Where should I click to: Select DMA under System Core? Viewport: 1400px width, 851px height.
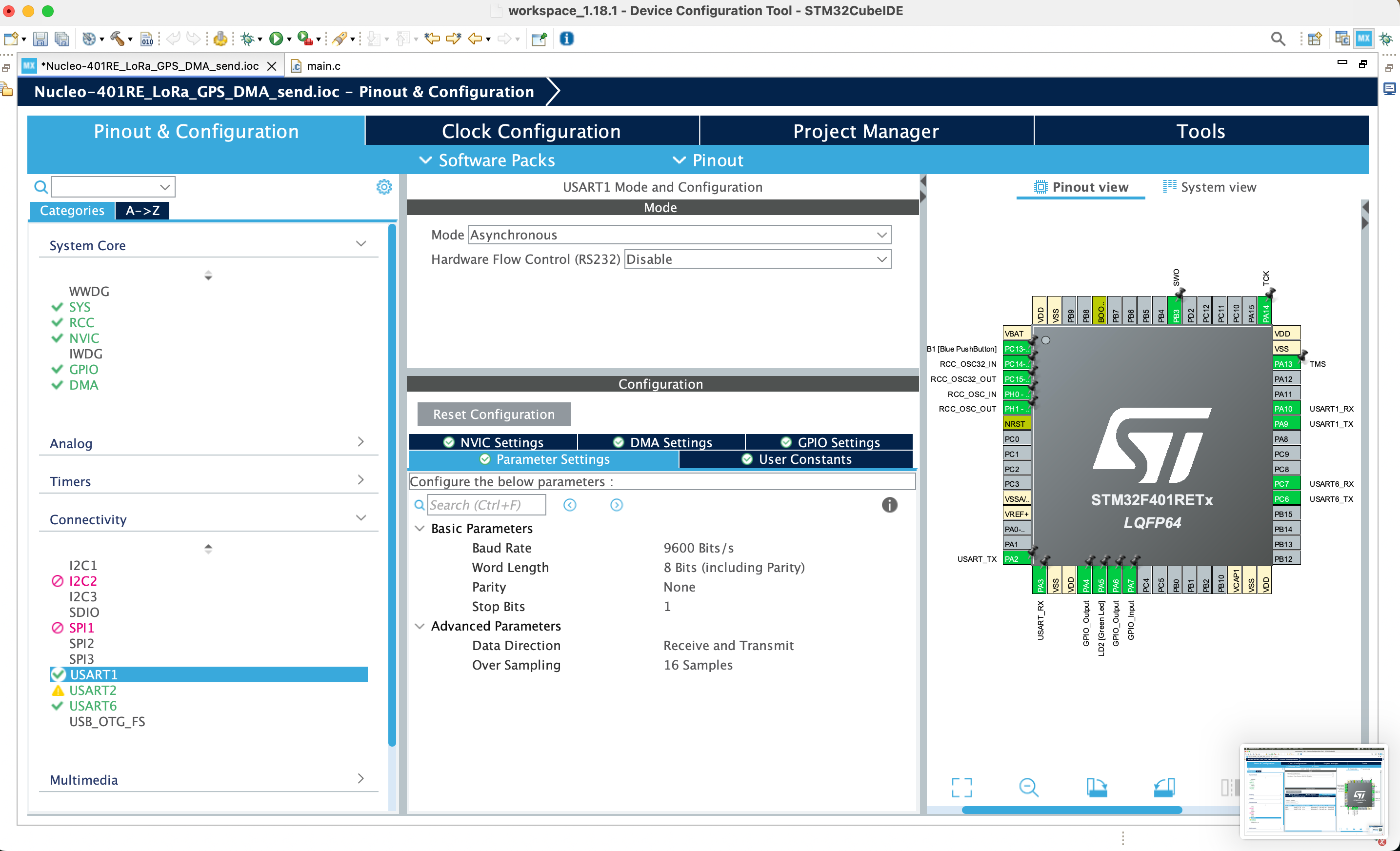84,385
